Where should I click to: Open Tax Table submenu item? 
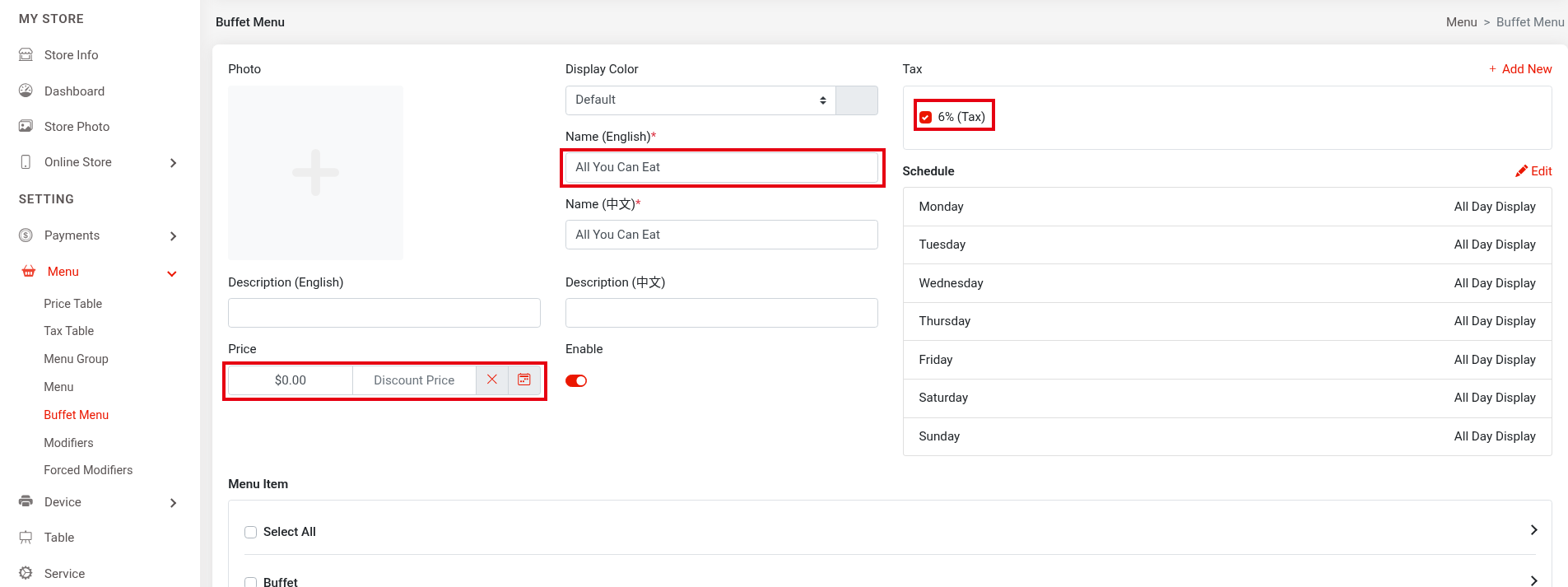[68, 331]
